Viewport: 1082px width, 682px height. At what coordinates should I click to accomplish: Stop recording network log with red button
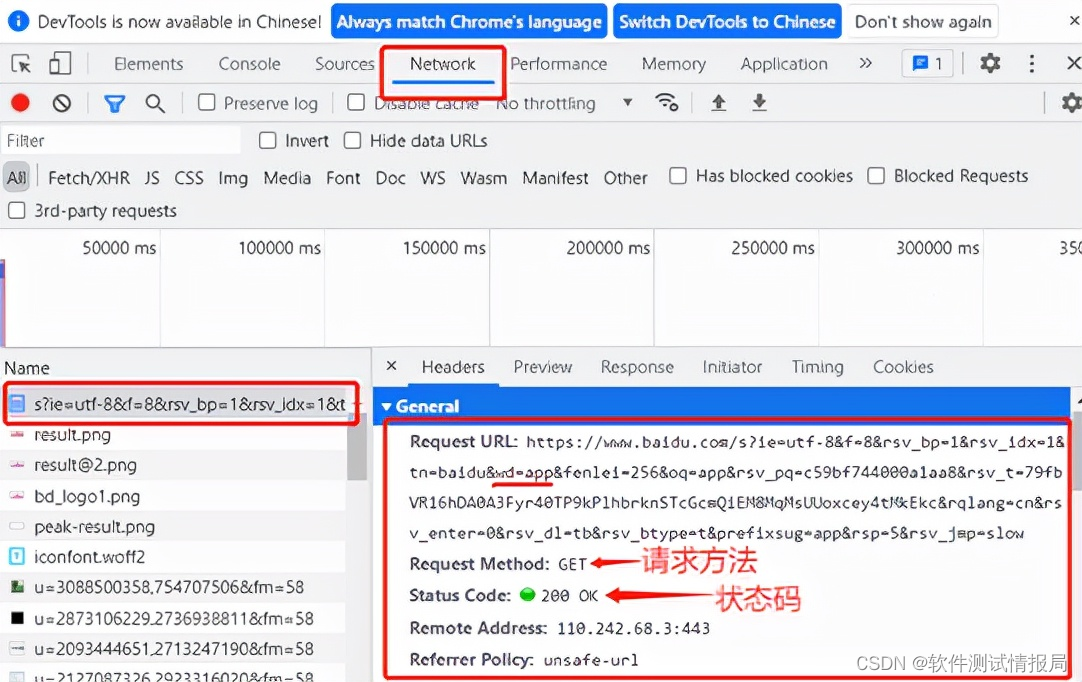(21, 103)
